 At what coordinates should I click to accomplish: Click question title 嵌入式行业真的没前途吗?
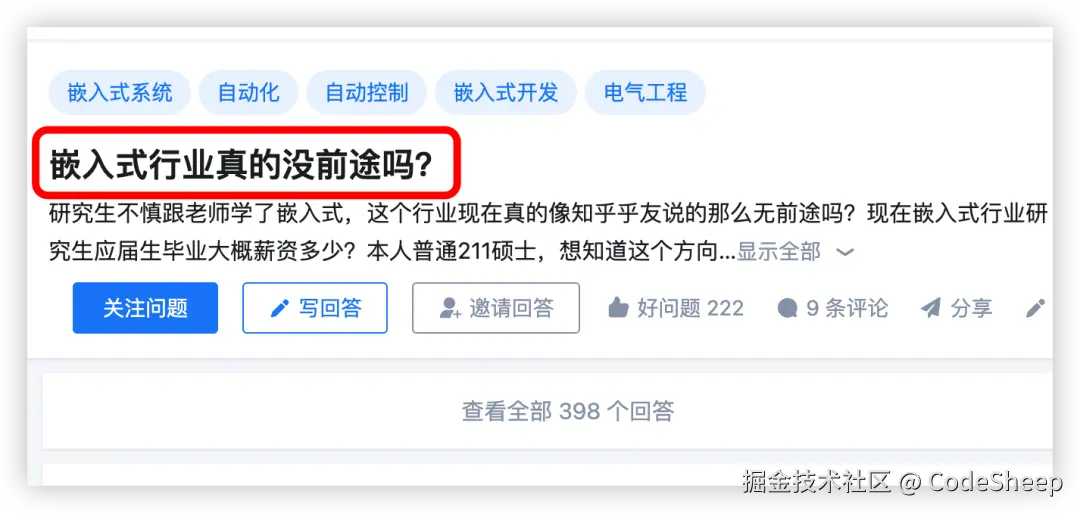(x=241, y=165)
